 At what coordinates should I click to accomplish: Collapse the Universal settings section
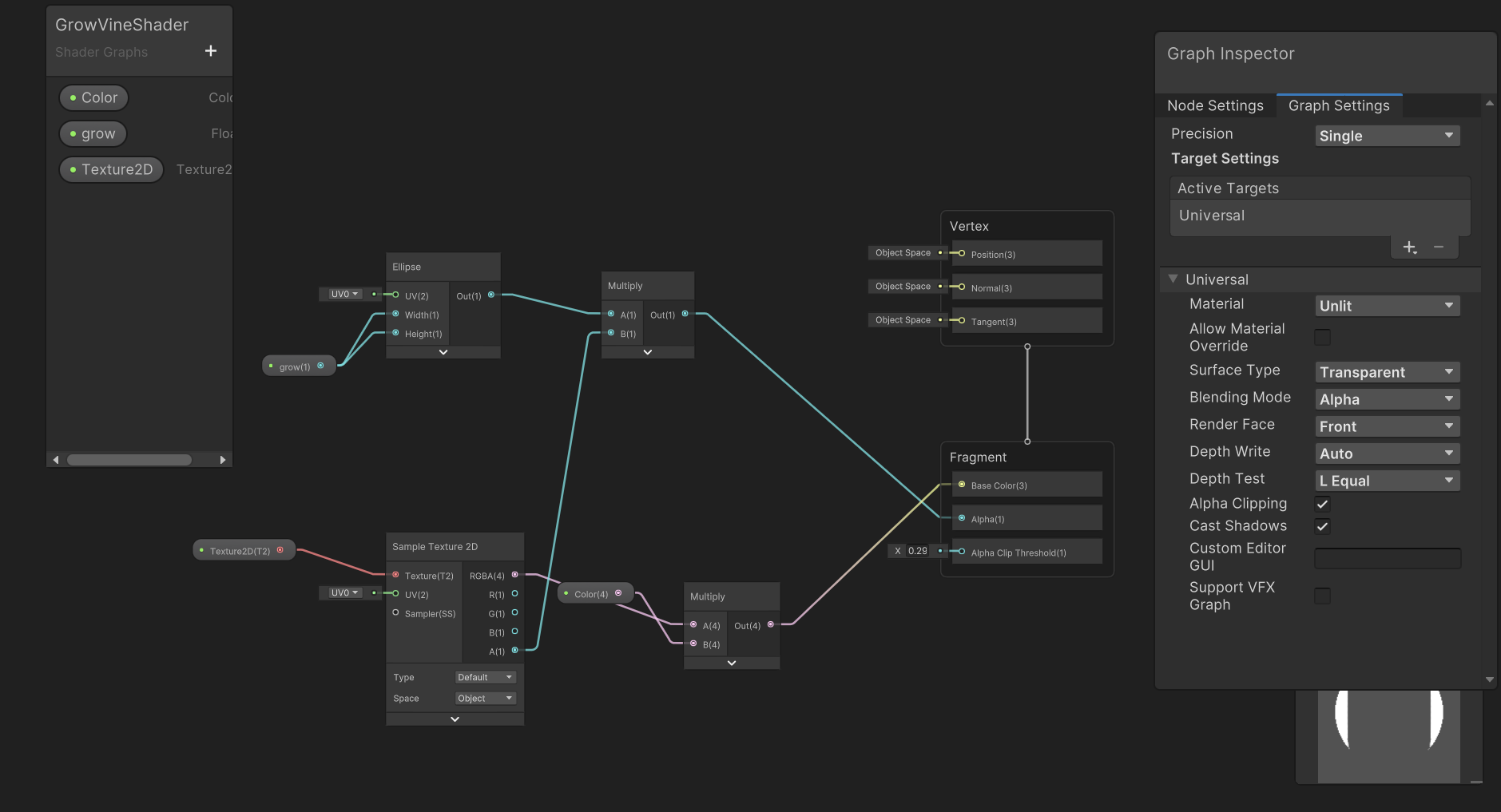coord(1173,279)
